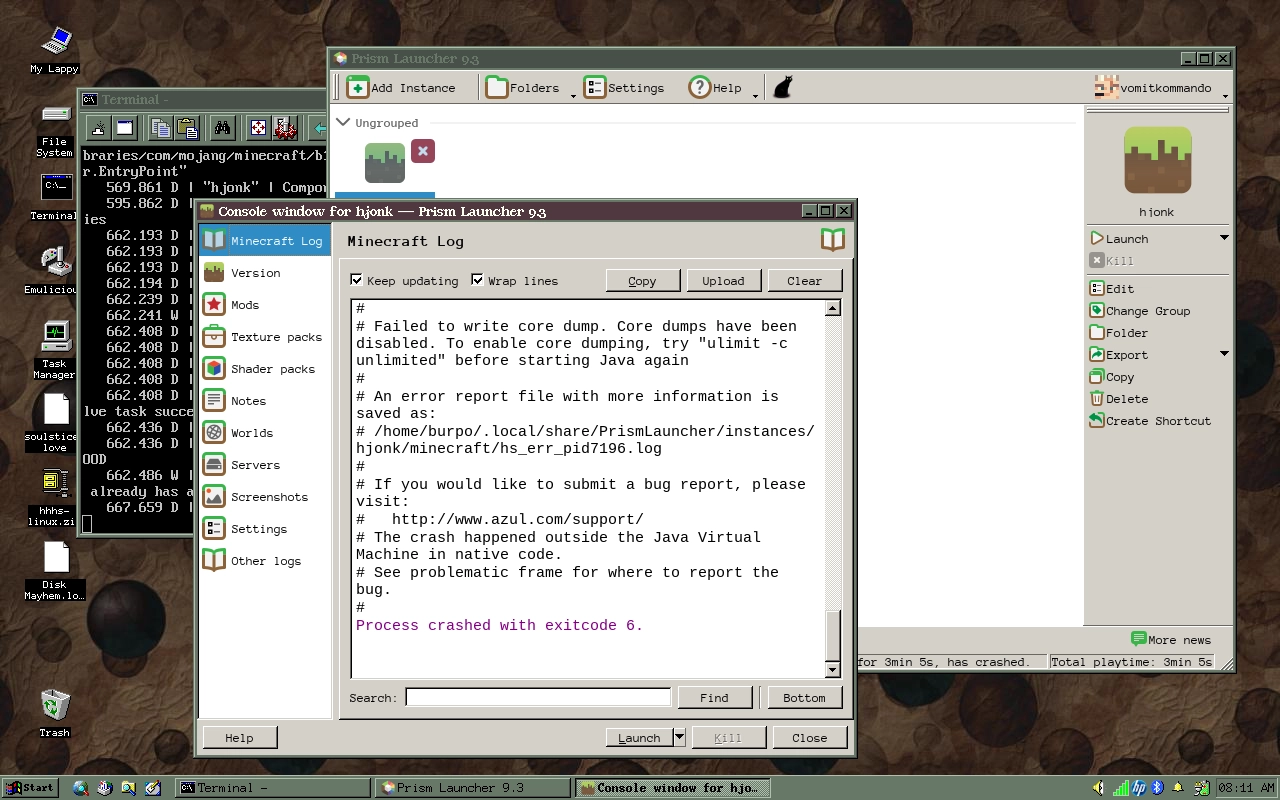Click the paste icon in Terminal toolbar
Screen dimensions: 1280x800
pyautogui.click(x=187, y=128)
